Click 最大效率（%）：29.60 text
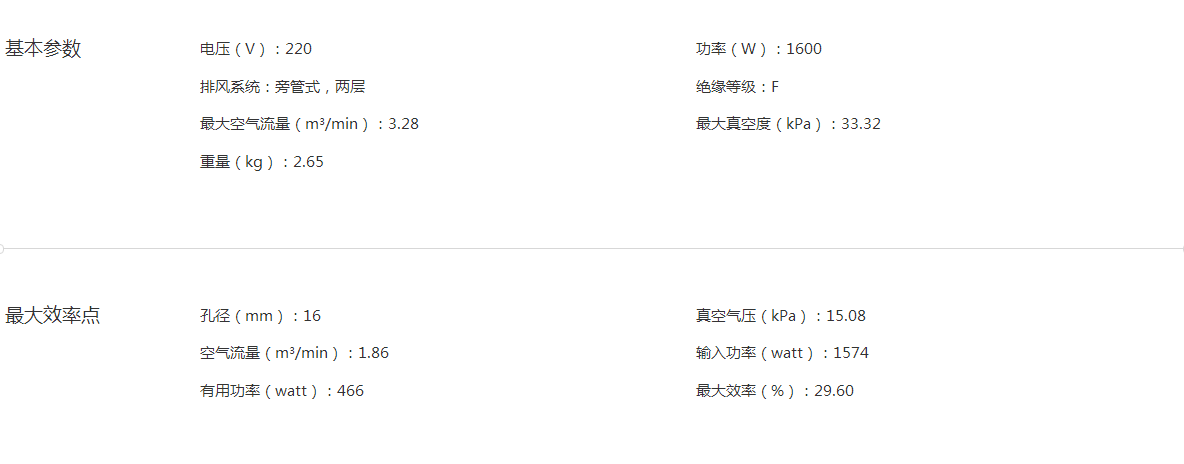The height and width of the screenshot is (464, 1184). click(x=775, y=391)
